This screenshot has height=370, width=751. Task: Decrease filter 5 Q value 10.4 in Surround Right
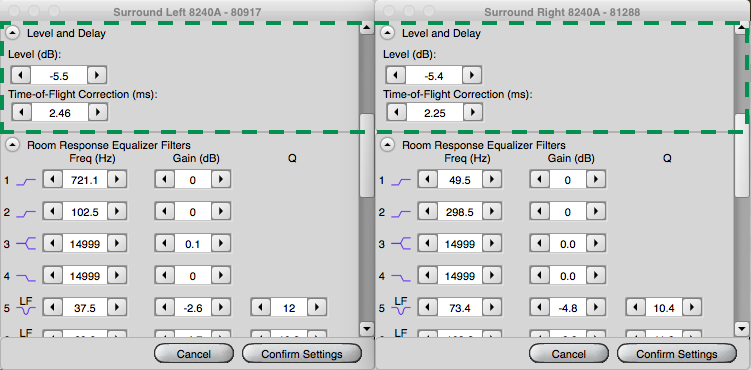pos(636,308)
